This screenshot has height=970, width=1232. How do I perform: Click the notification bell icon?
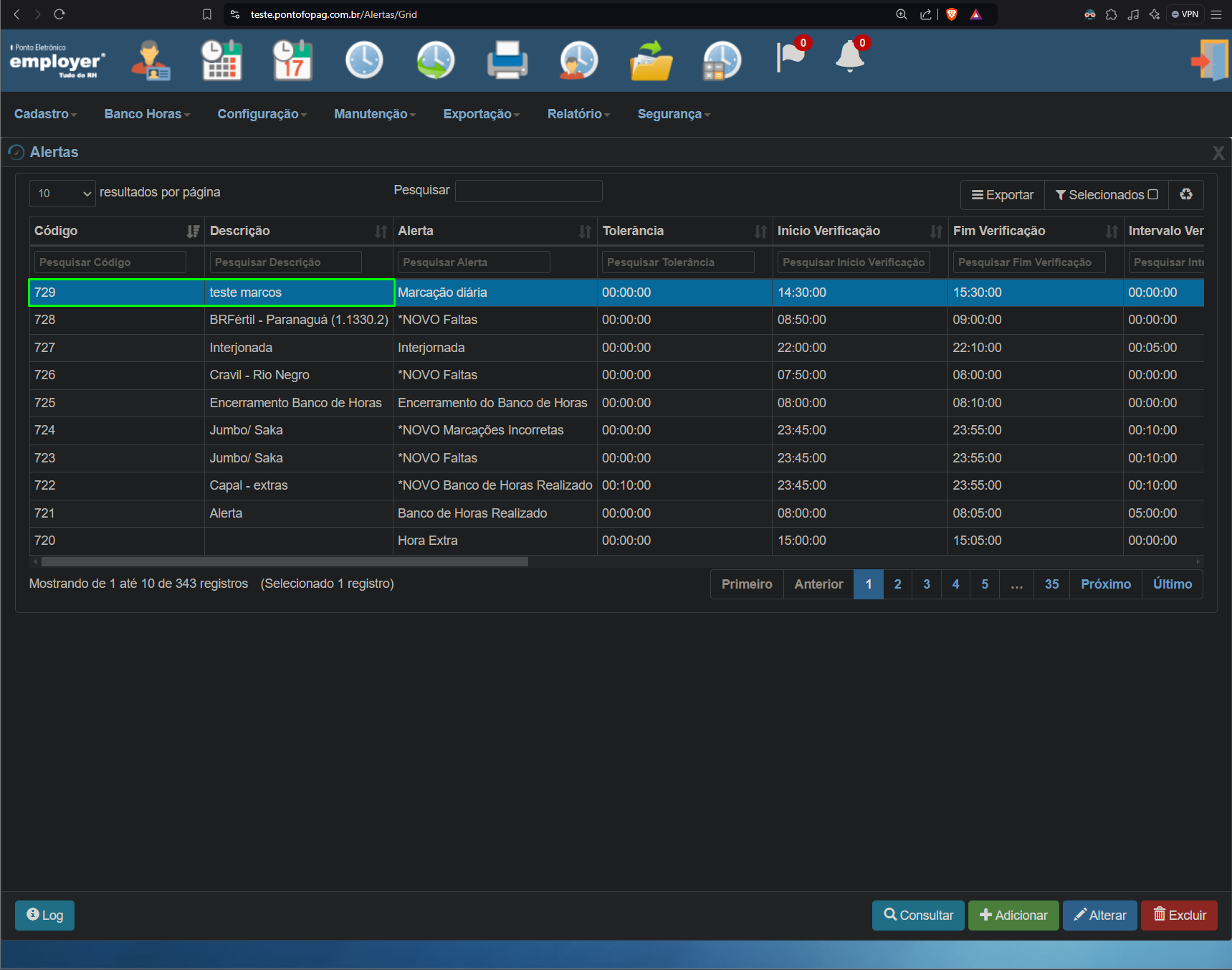[851, 55]
